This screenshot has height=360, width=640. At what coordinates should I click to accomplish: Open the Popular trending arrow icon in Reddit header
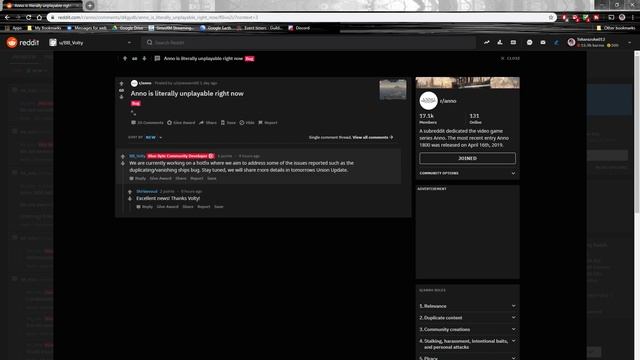pyautogui.click(x=487, y=42)
